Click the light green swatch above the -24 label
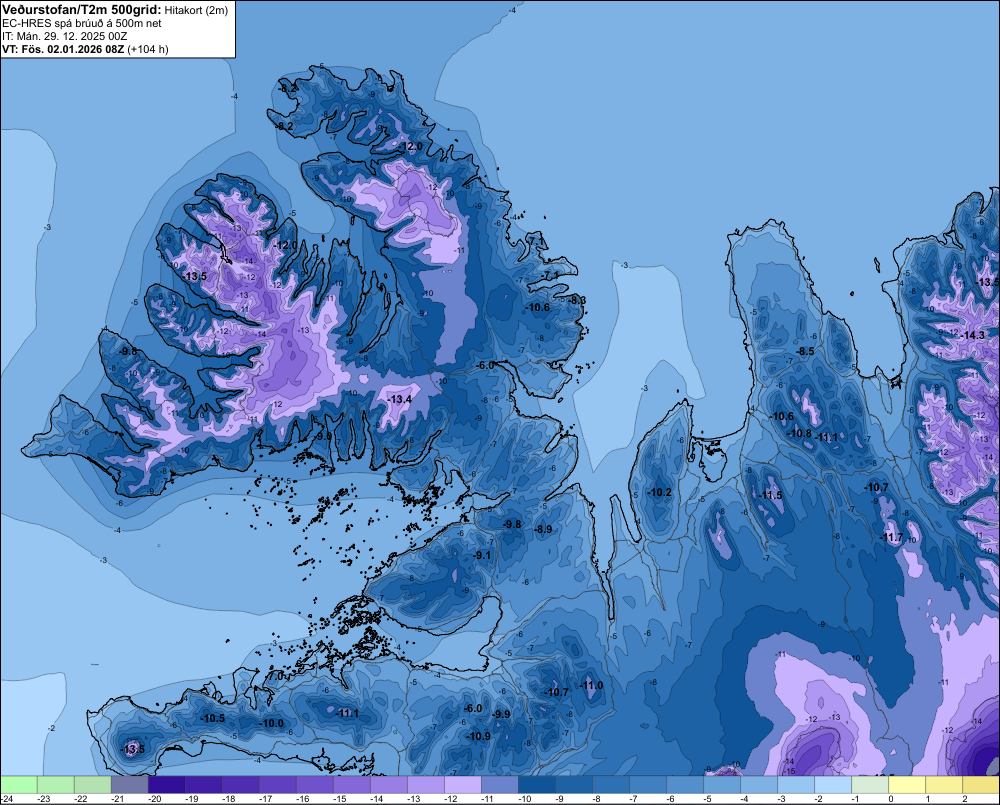The image size is (1000, 805). tap(19, 784)
